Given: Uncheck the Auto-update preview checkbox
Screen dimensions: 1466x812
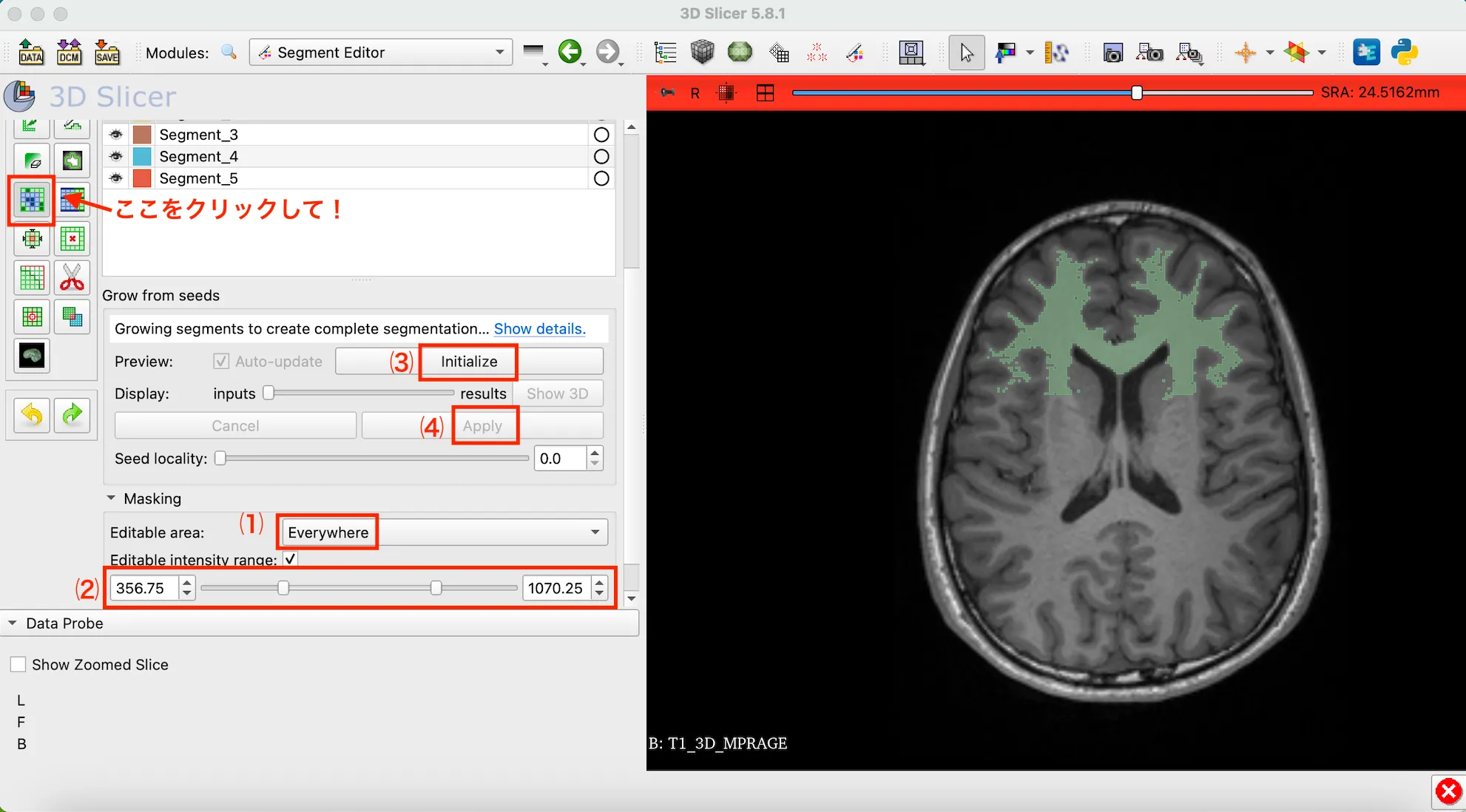Looking at the screenshot, I should tap(220, 361).
